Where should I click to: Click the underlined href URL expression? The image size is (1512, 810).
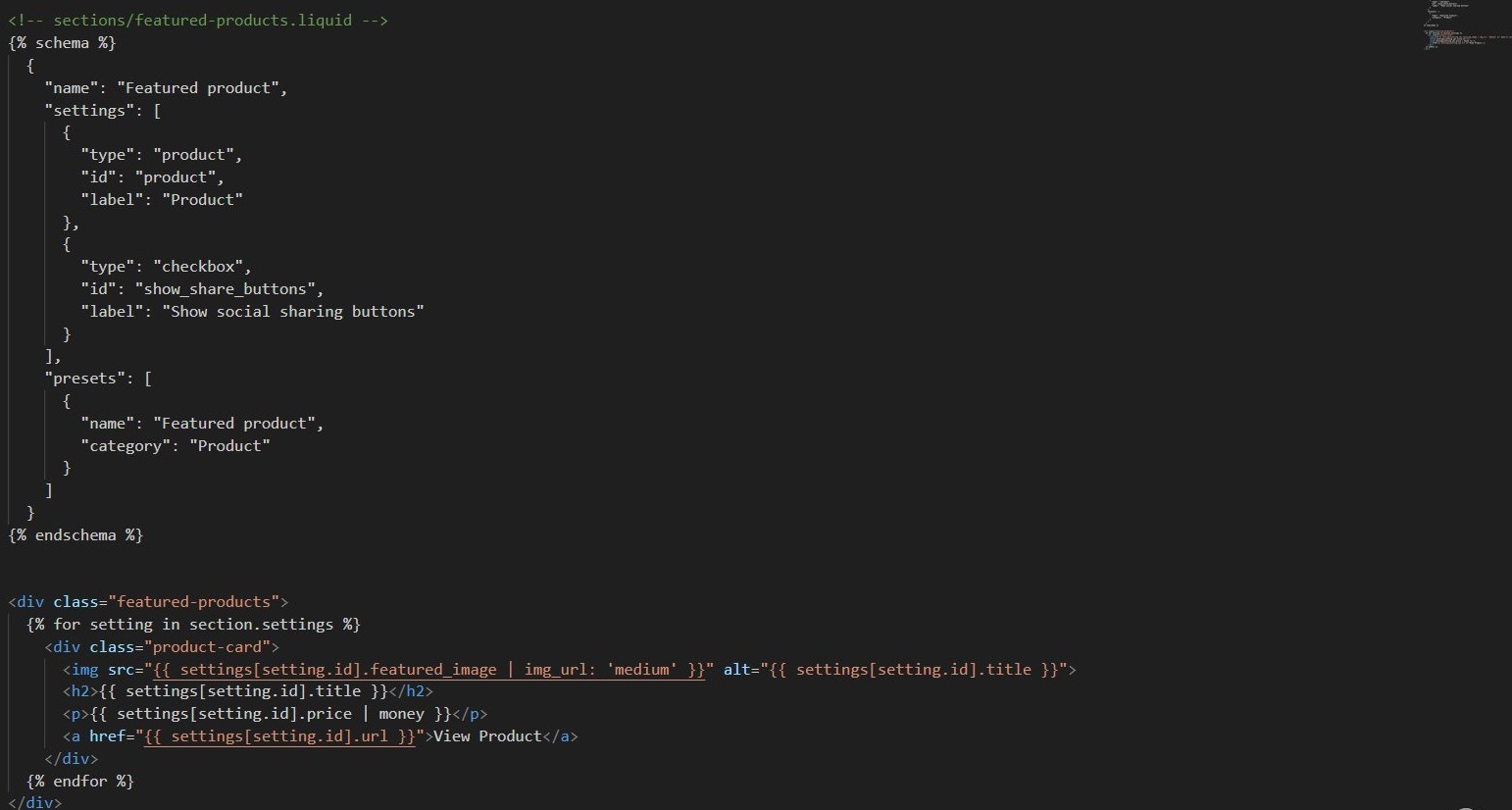point(280,736)
